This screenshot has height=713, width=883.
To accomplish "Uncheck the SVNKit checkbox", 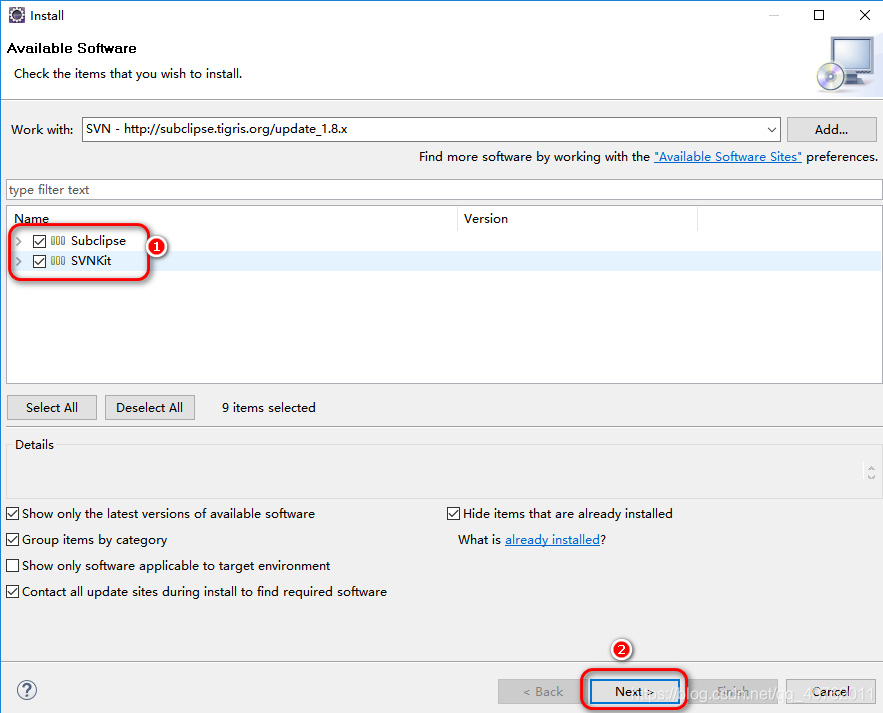I will (39, 261).
